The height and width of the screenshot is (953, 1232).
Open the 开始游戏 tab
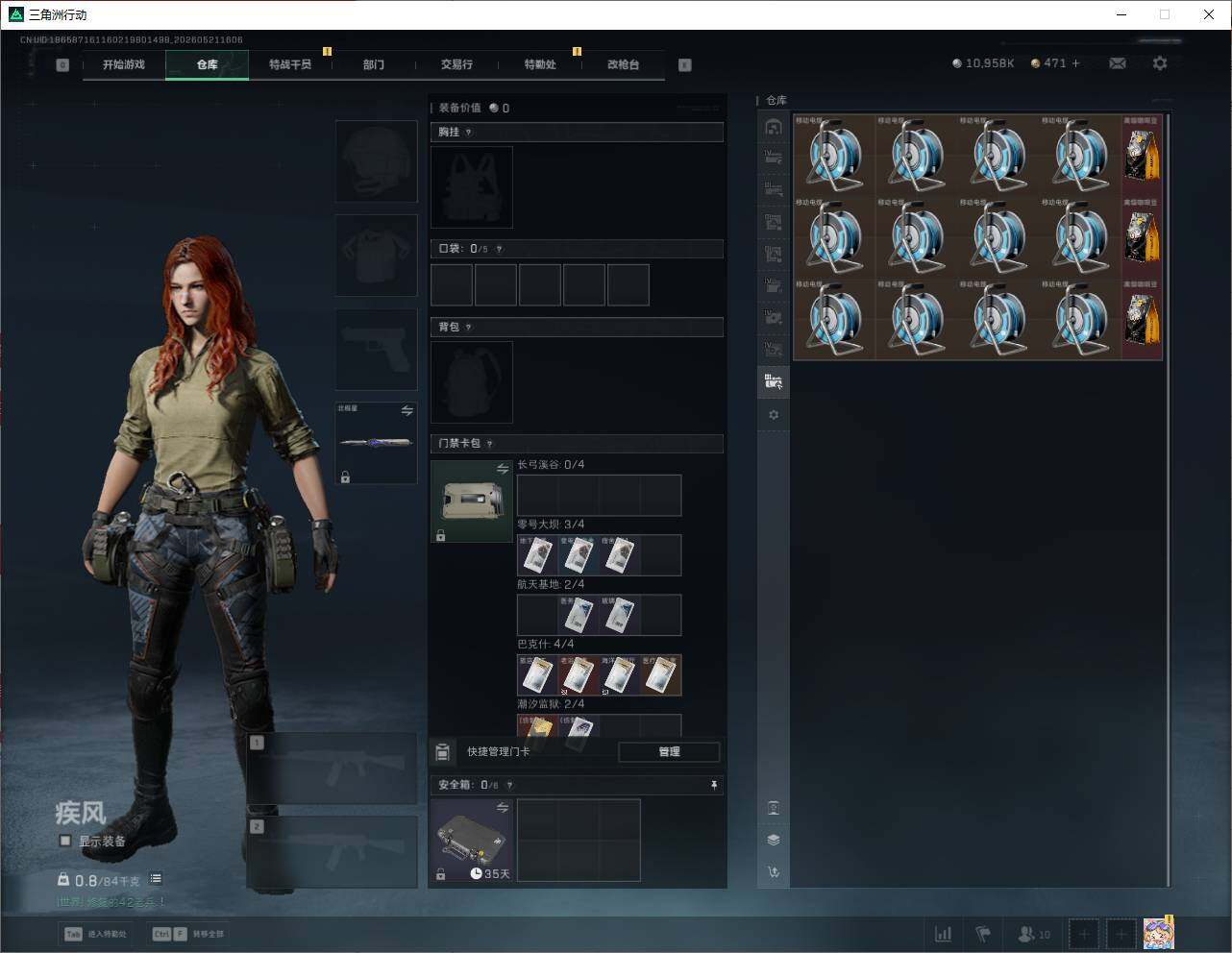(124, 64)
